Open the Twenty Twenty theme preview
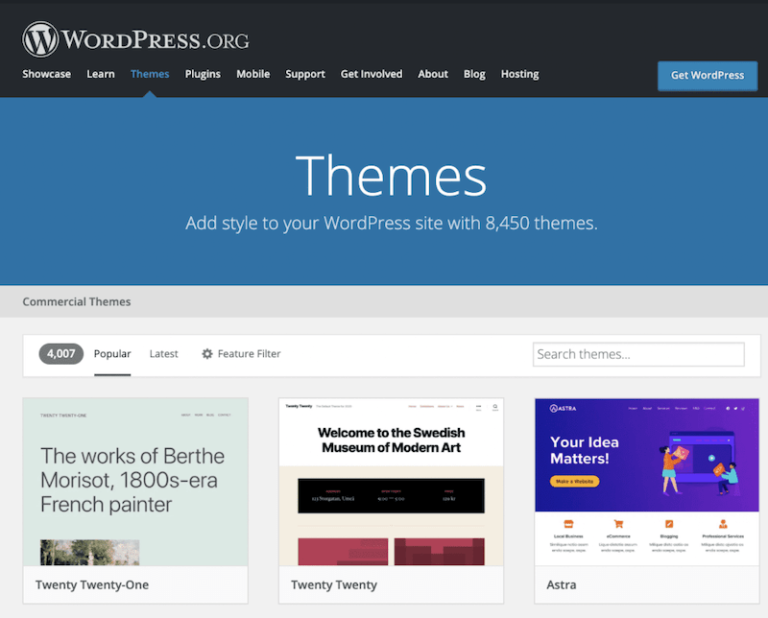 tap(391, 482)
